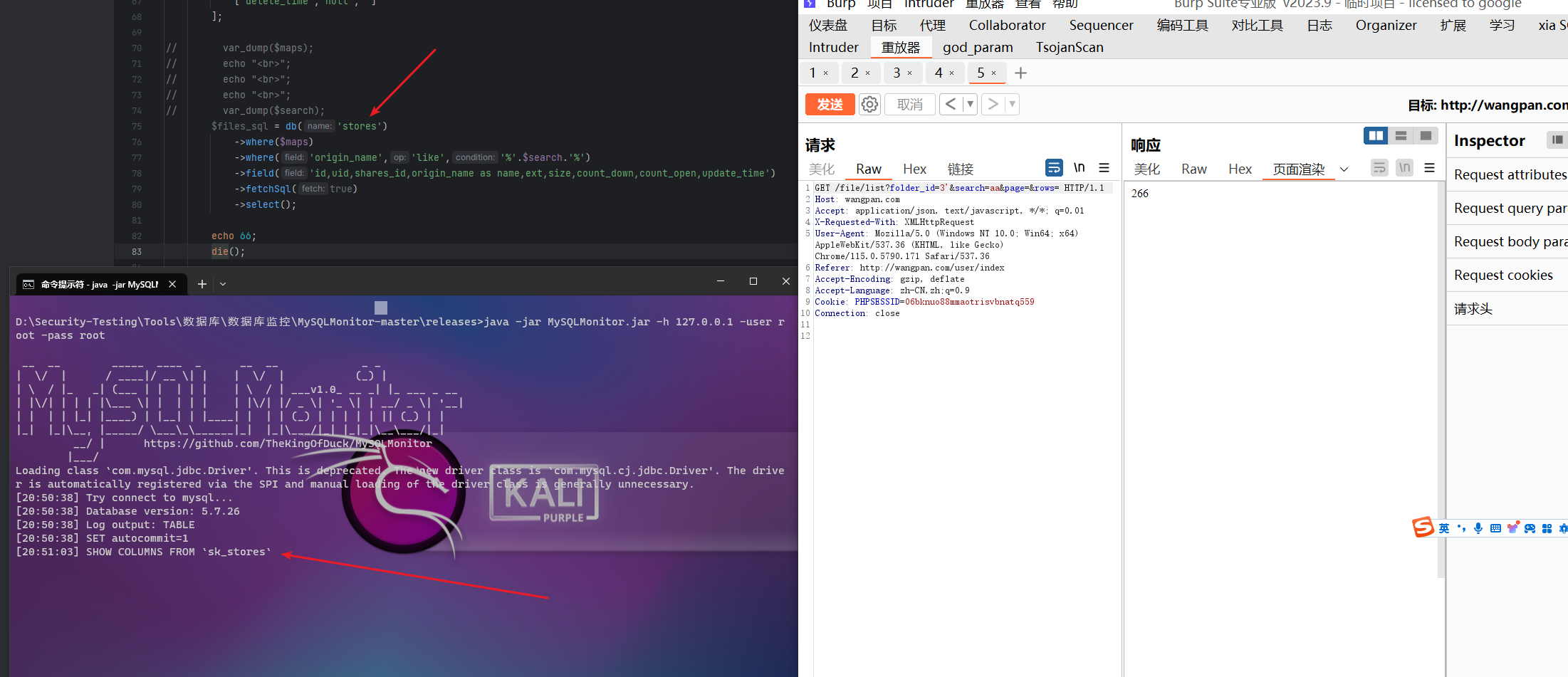Toggle word wrap in request panel
This screenshot has width=1568, height=677.
(1054, 168)
